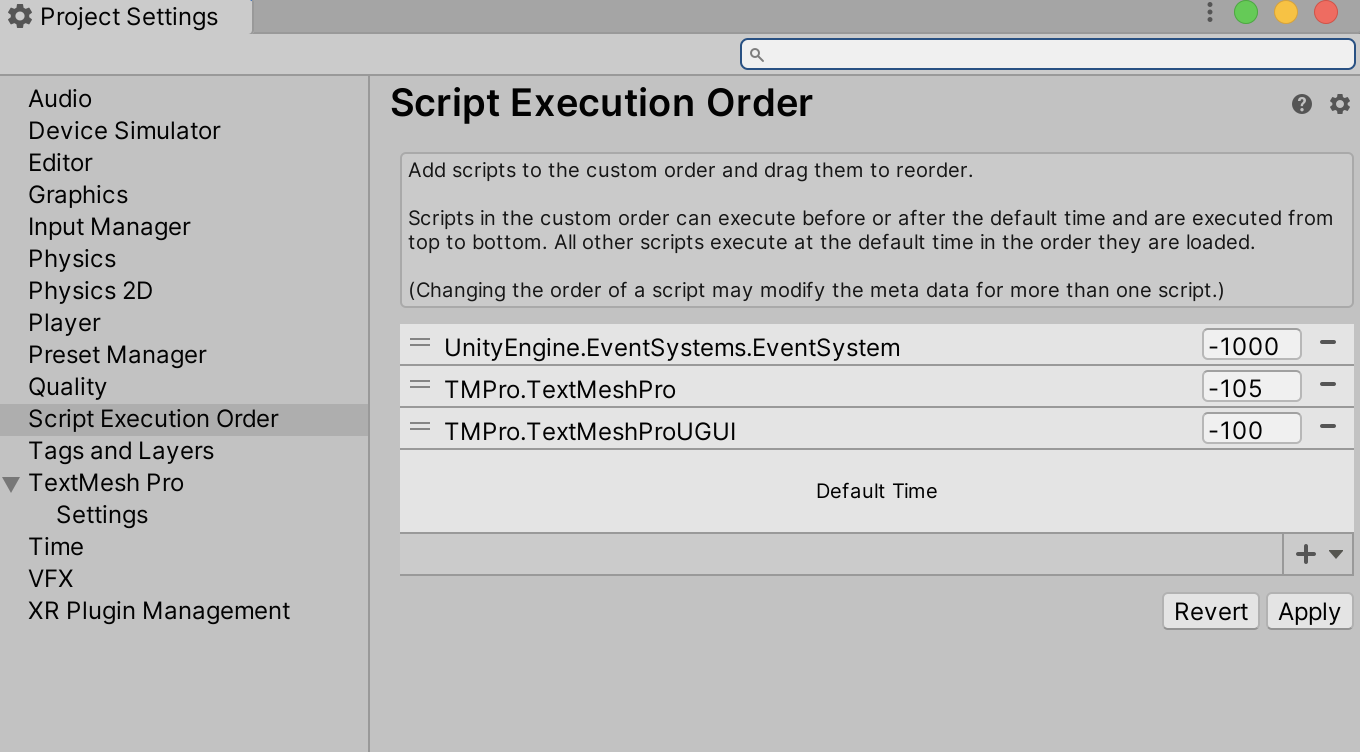Click the Apply button
The width and height of the screenshot is (1360, 752).
[1309, 612]
